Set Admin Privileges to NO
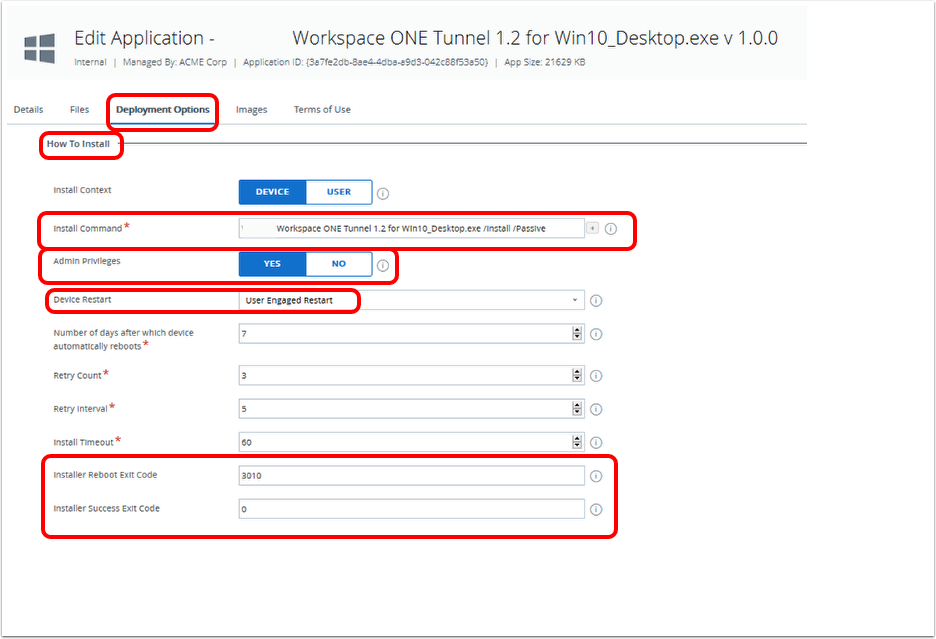The height and width of the screenshot is (639, 936). (x=338, y=264)
